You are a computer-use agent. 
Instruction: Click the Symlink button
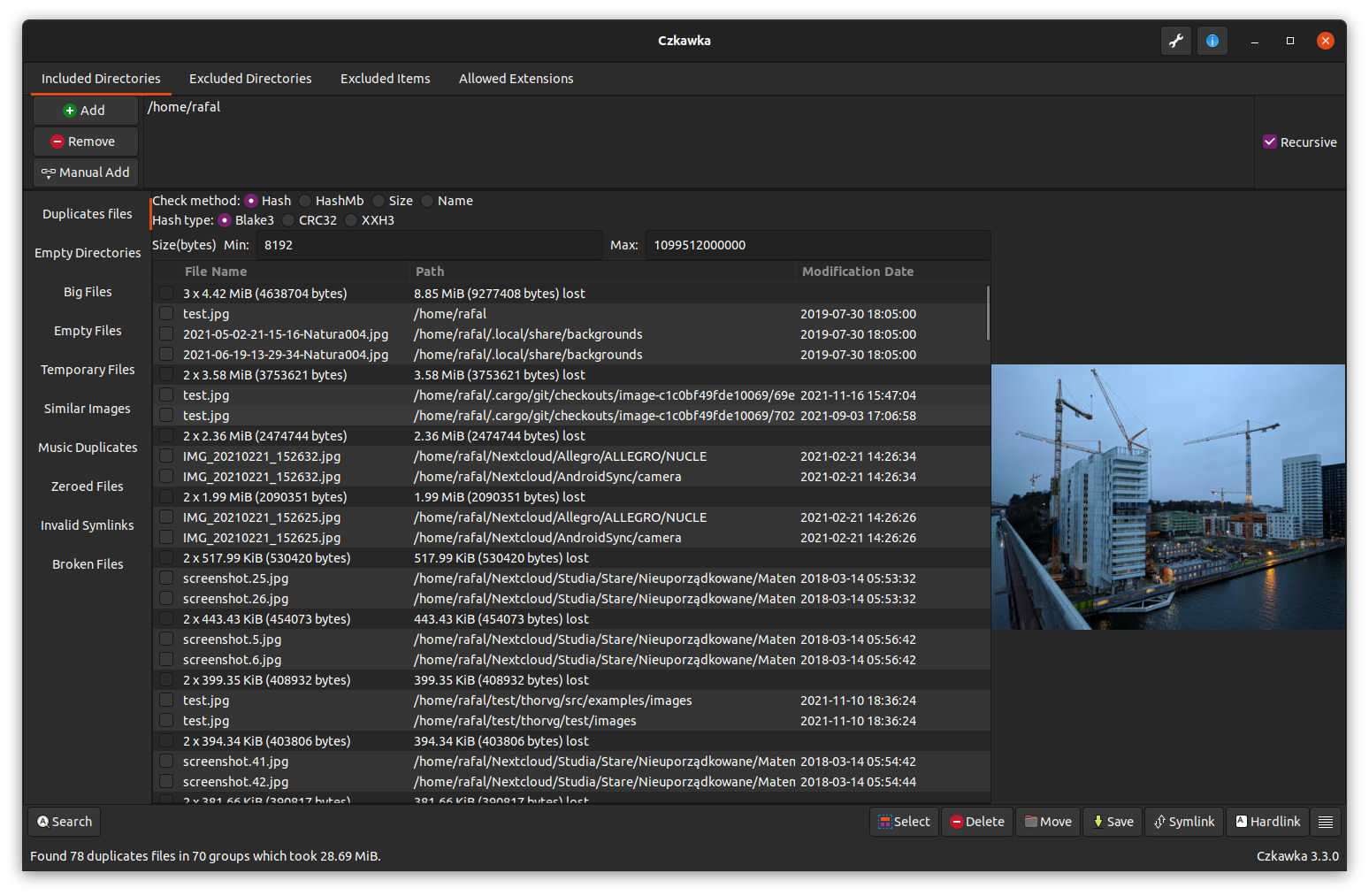[x=1184, y=822]
